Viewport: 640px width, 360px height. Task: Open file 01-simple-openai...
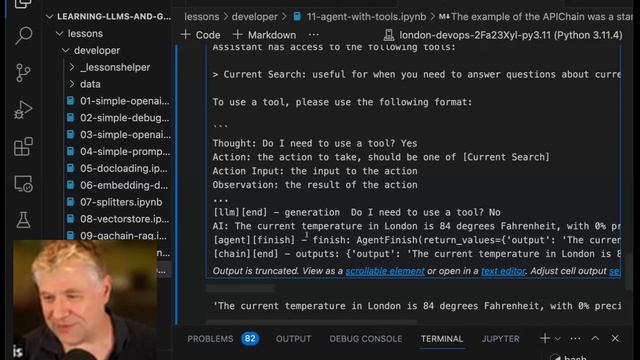point(118,101)
